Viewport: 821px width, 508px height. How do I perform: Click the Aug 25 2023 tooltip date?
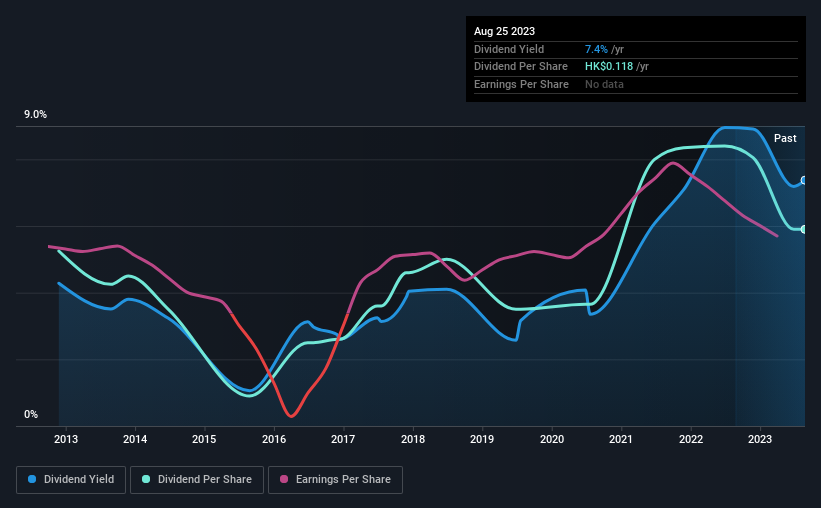pos(504,31)
